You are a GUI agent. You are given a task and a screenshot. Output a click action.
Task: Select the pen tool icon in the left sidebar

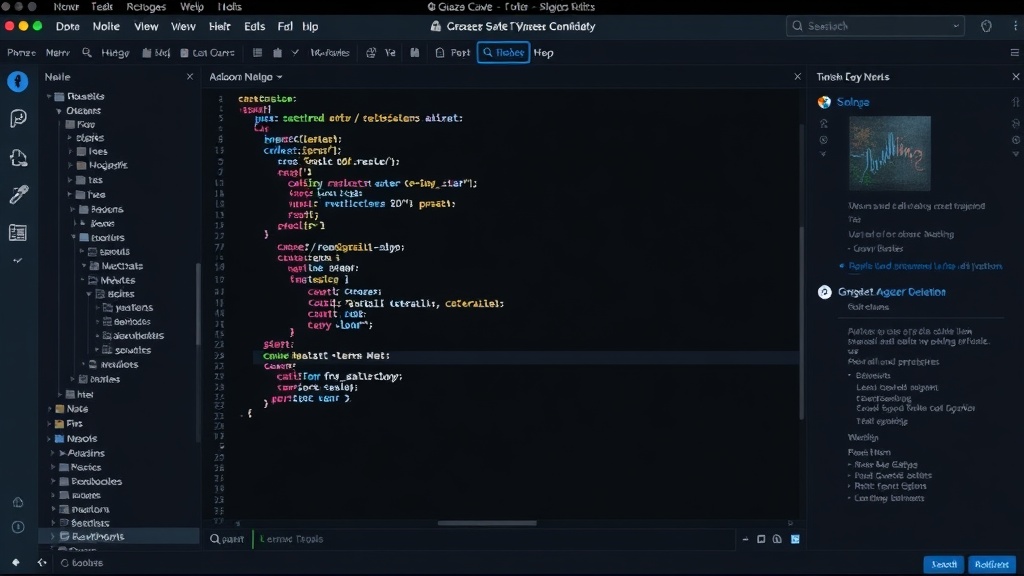(x=18, y=194)
